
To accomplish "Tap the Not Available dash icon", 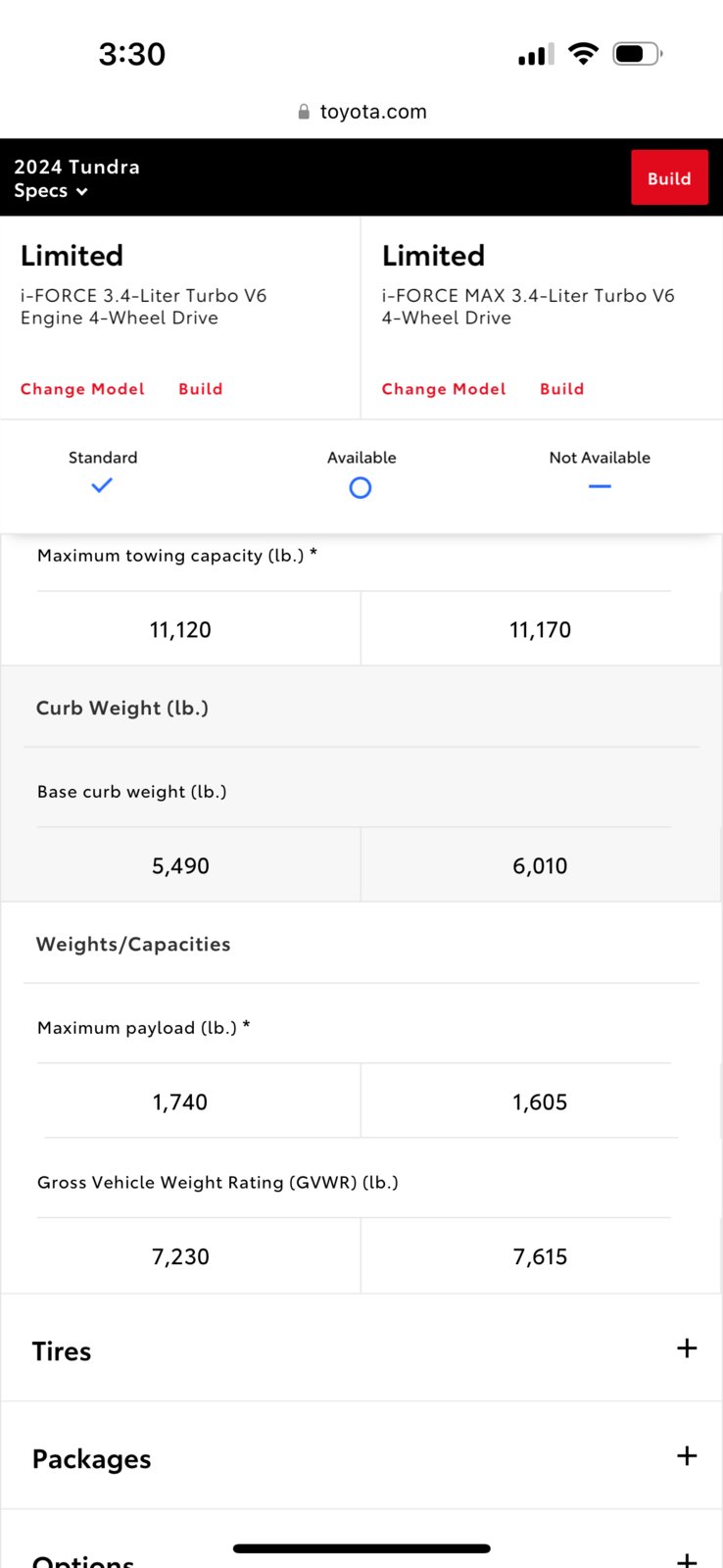I will 600,486.
